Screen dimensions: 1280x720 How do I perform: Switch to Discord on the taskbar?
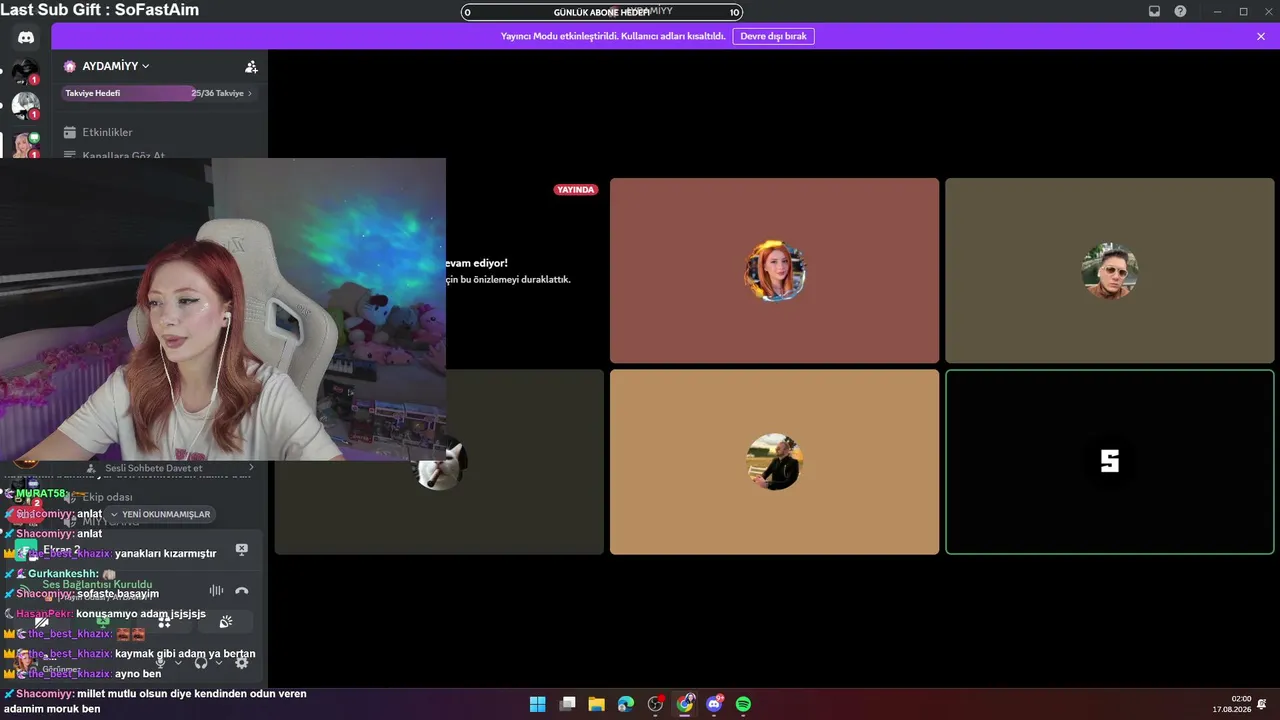714,704
